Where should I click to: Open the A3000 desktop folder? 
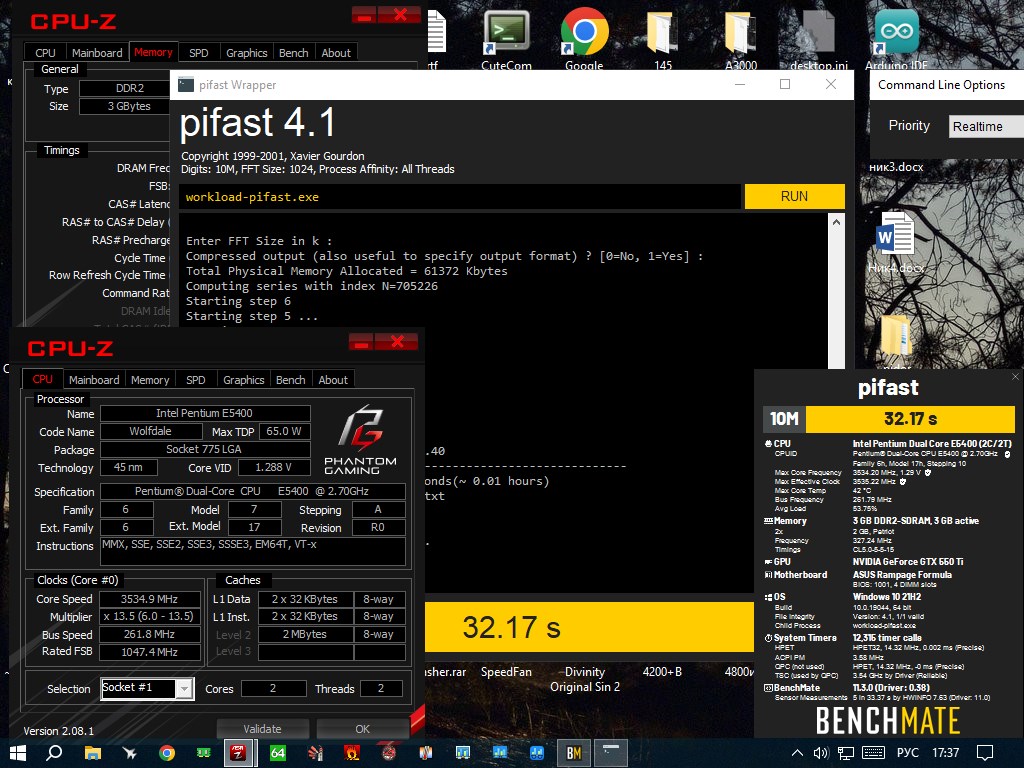(741, 33)
